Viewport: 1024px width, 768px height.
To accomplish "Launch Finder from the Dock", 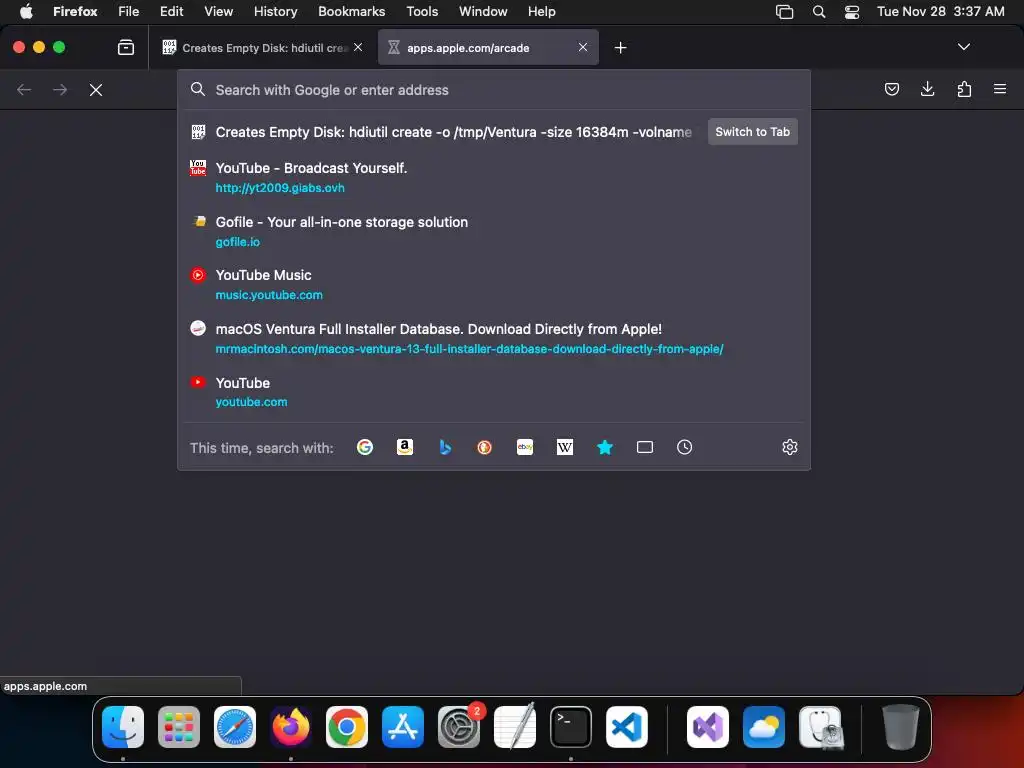I will point(123,727).
